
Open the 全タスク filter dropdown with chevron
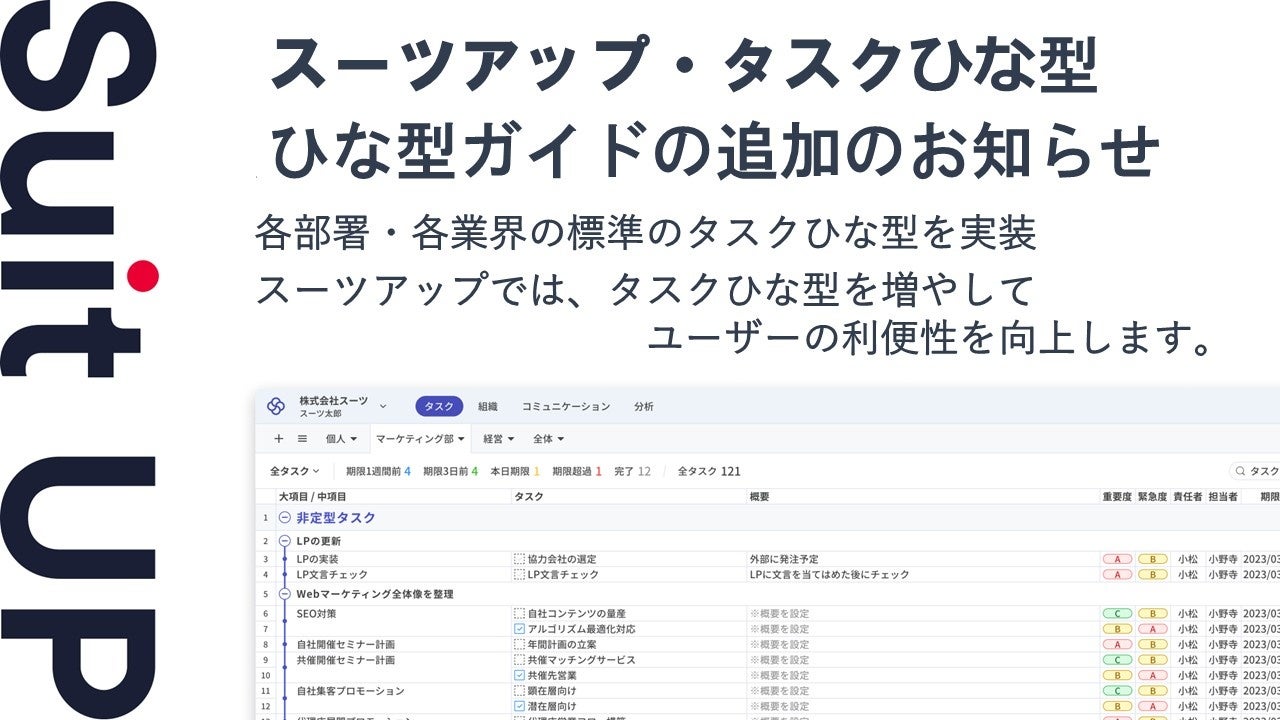click(294, 471)
